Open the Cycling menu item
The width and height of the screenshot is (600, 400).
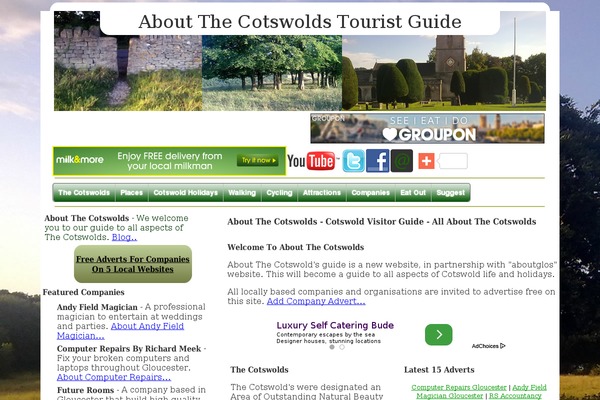coord(279,193)
